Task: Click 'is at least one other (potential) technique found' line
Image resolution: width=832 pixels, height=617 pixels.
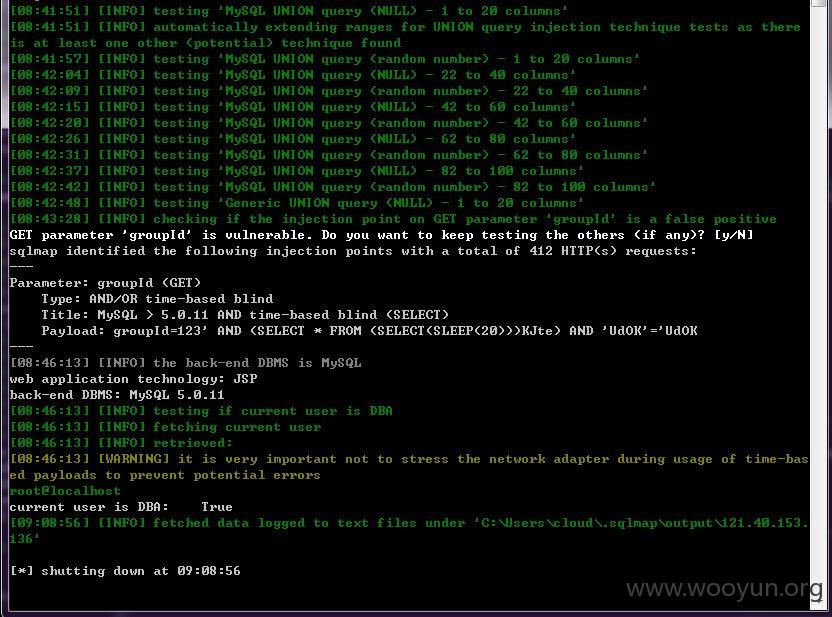Action: tap(205, 43)
